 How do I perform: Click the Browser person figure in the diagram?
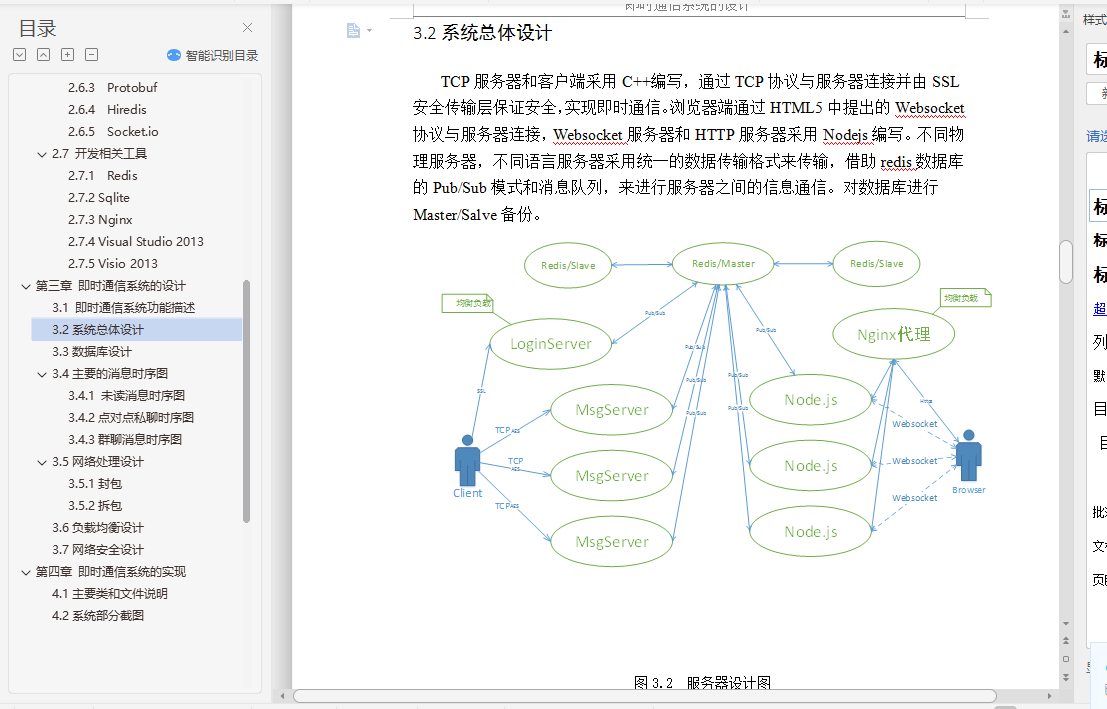click(969, 456)
